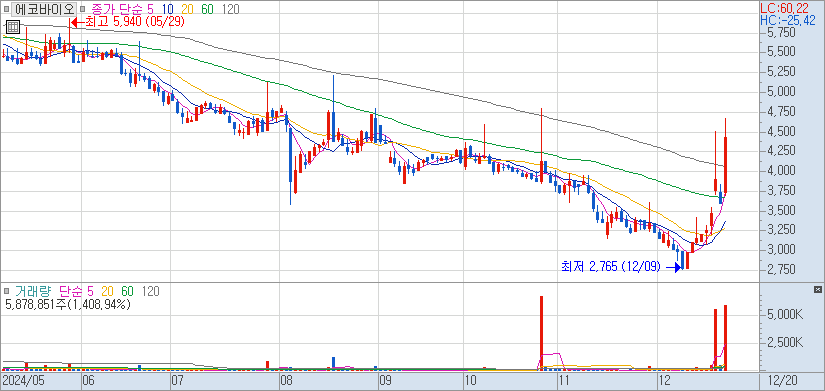Select the 종가 단순 moving average label
The width and height of the screenshot is (825, 391).
(116, 9)
